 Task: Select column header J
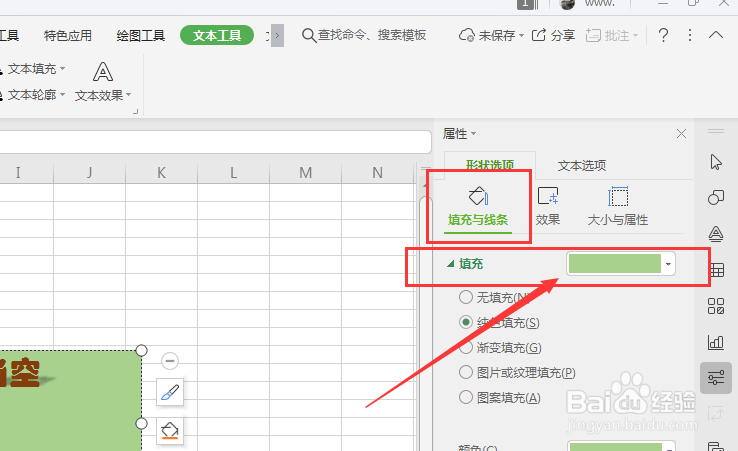tap(89, 173)
